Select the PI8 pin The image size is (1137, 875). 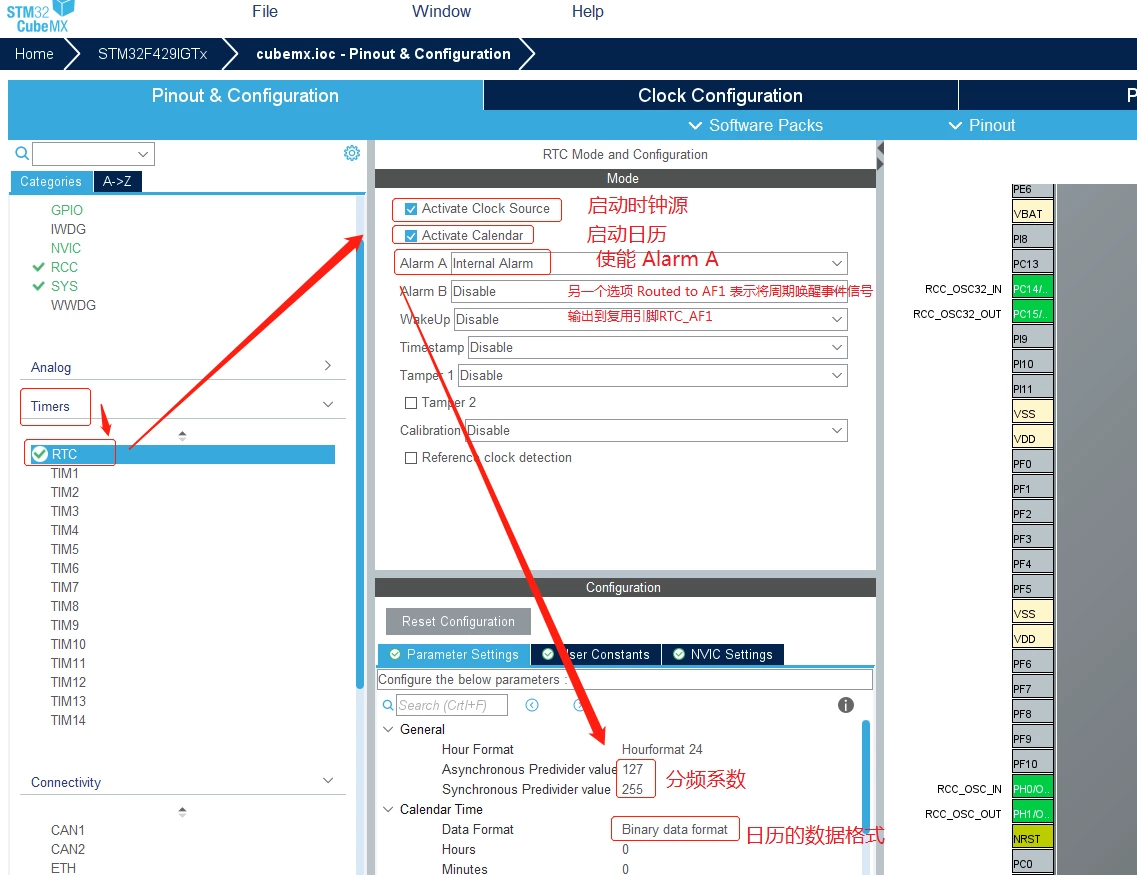coord(1033,238)
